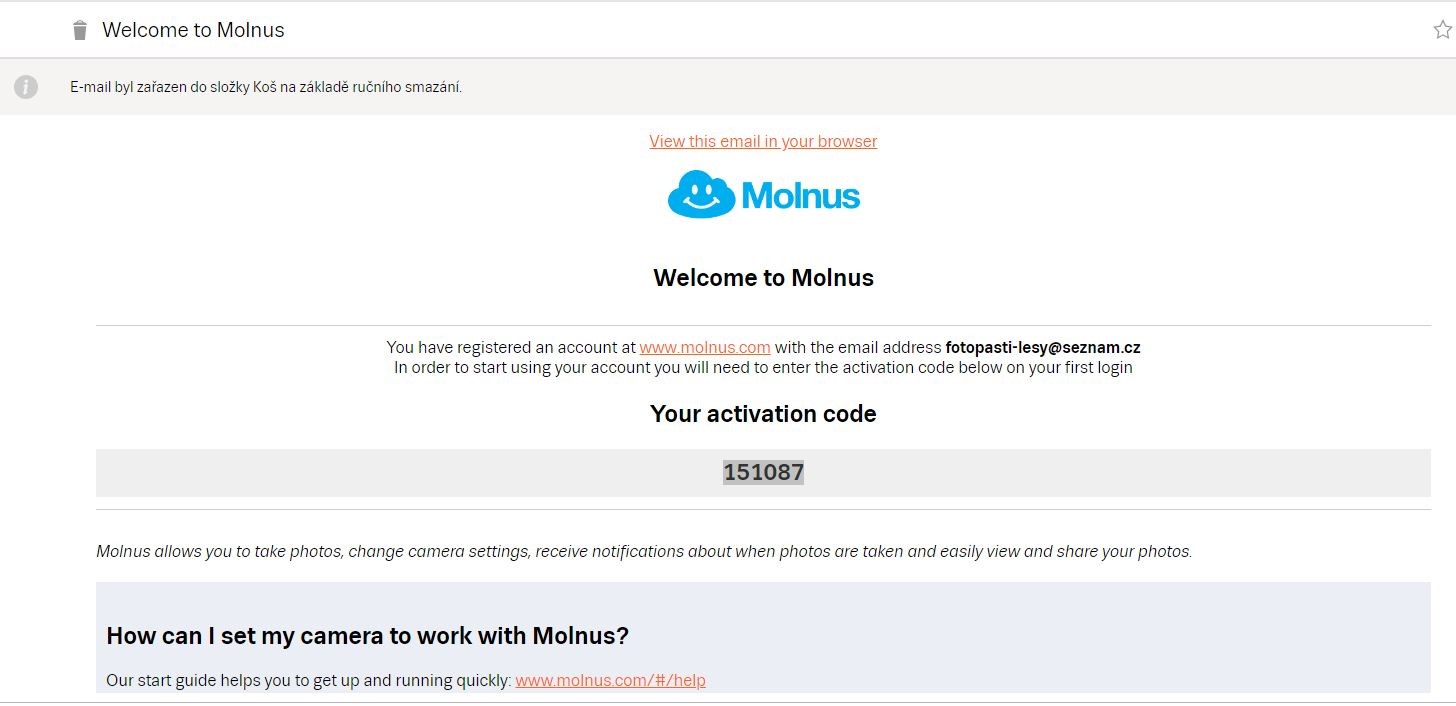
Task: Click empty gray area of activation code box
Action: pyautogui.click(x=400, y=473)
